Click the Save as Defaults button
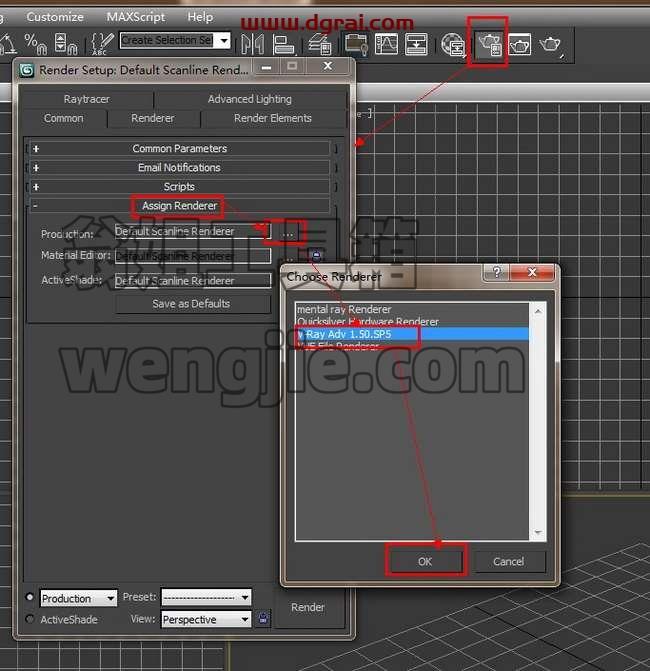Viewport: 650px width, 671px height. [x=192, y=304]
